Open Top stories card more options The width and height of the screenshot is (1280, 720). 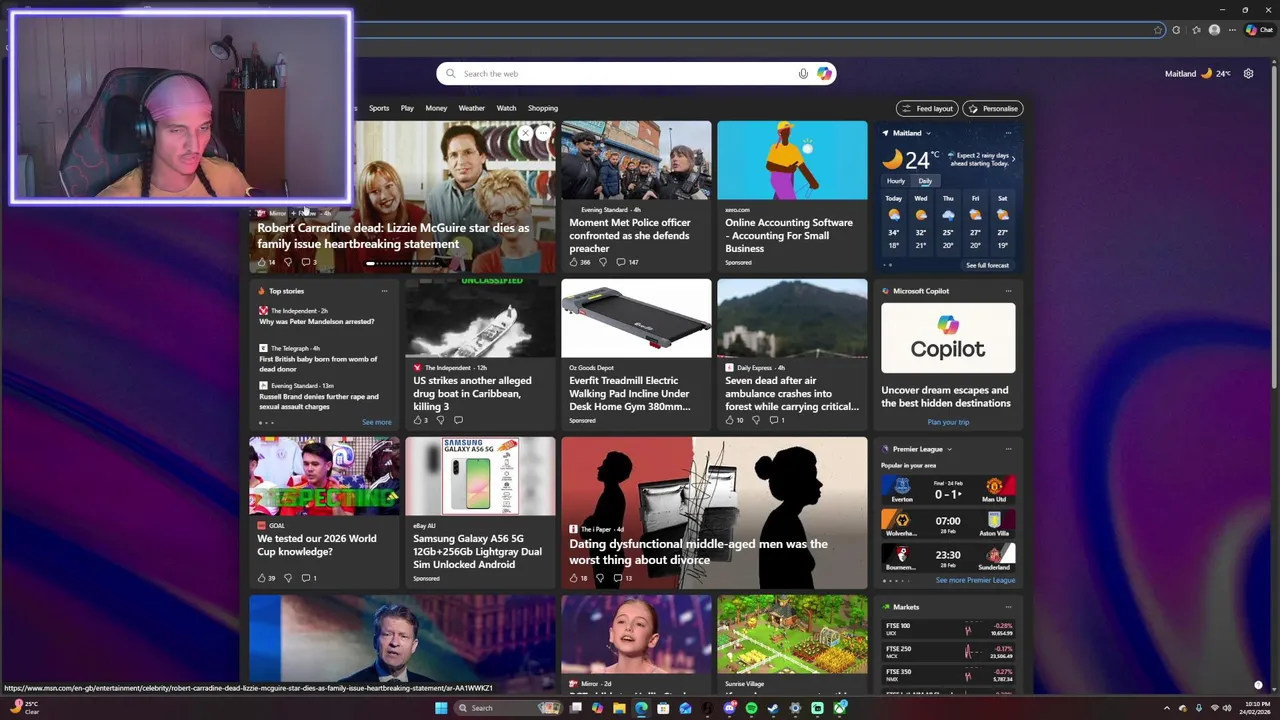click(x=384, y=291)
